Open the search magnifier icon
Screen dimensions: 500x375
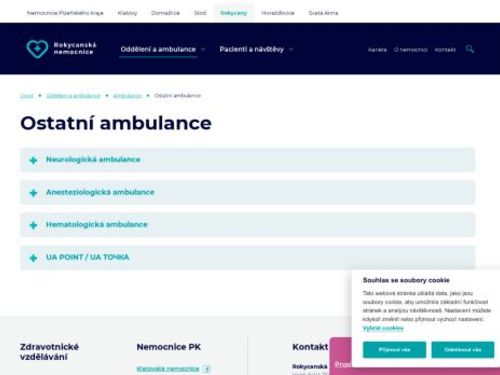(470, 49)
